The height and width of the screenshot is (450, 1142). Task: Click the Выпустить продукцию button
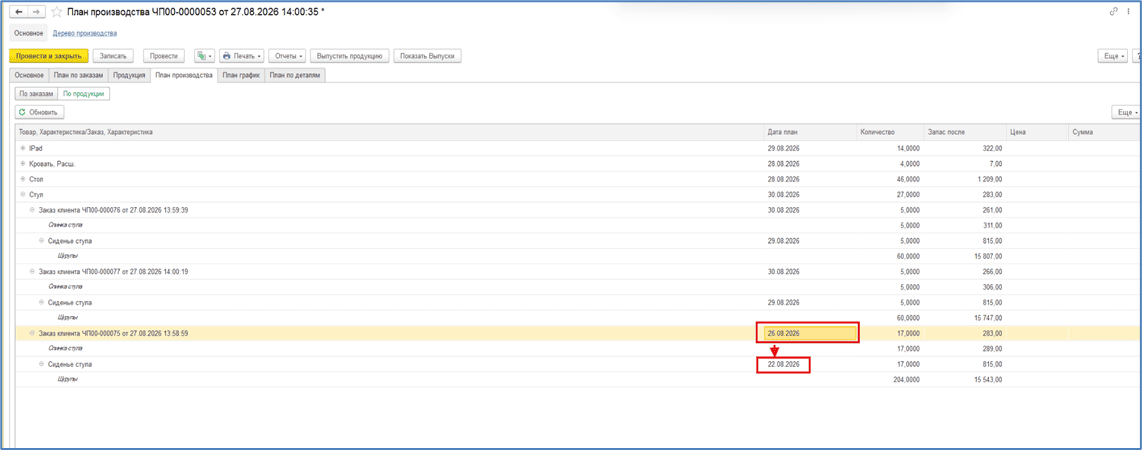coord(350,56)
